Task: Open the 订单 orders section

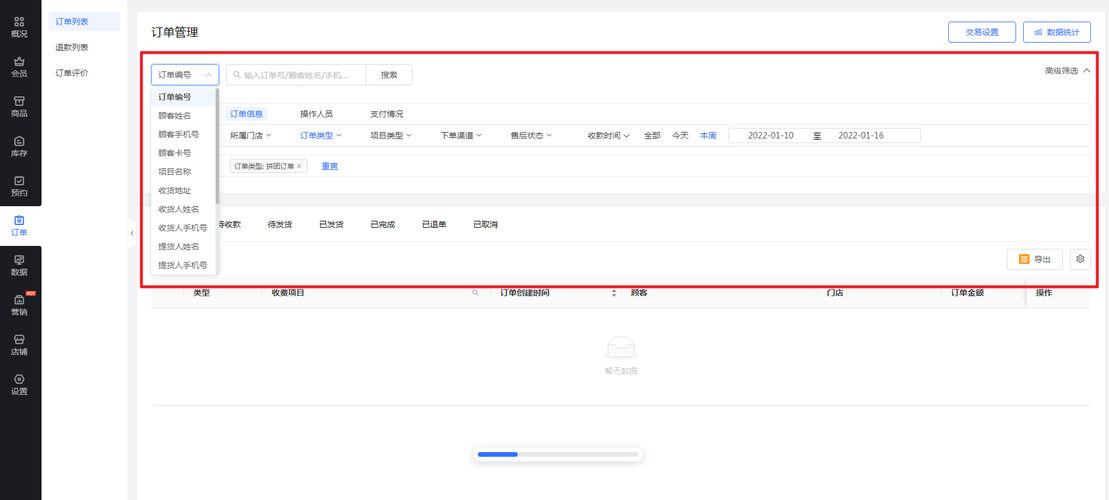Action: (x=19, y=226)
